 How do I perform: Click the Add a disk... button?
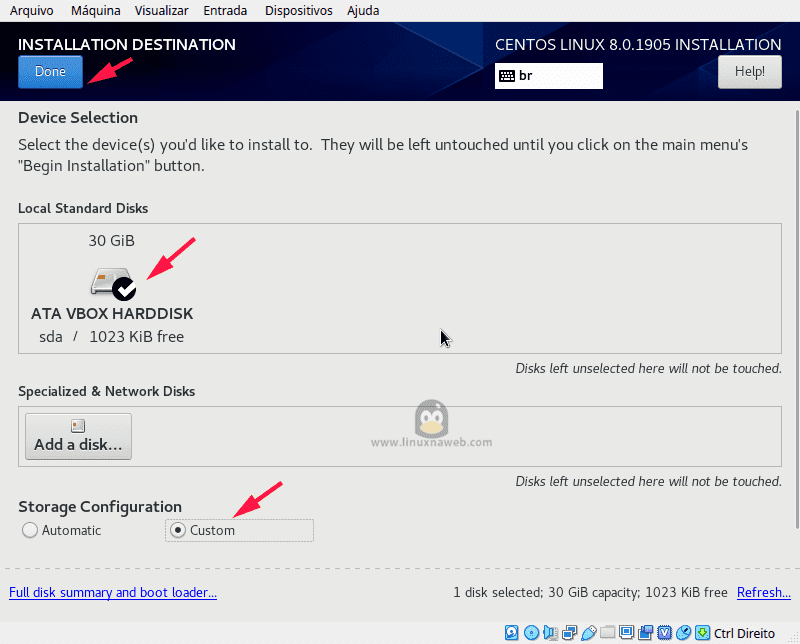click(79, 436)
